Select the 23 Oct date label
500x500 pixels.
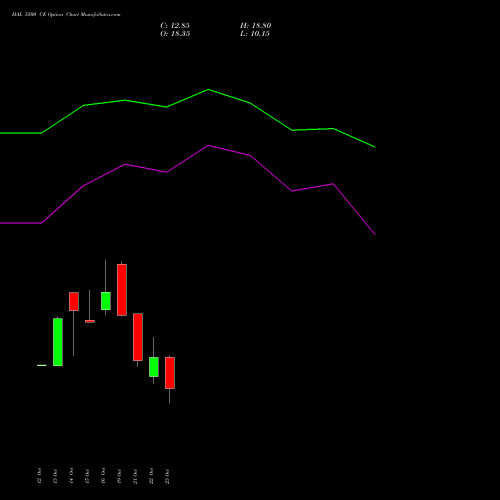point(167,476)
